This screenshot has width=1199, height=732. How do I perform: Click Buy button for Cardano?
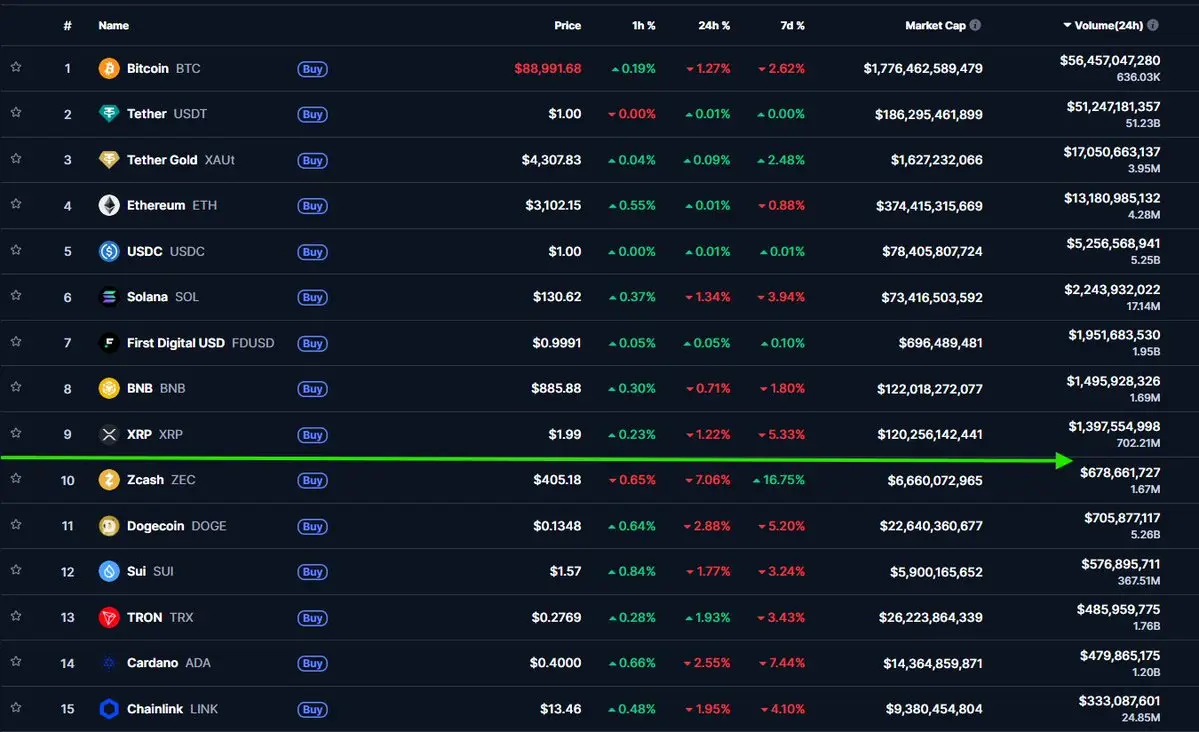[x=312, y=664]
